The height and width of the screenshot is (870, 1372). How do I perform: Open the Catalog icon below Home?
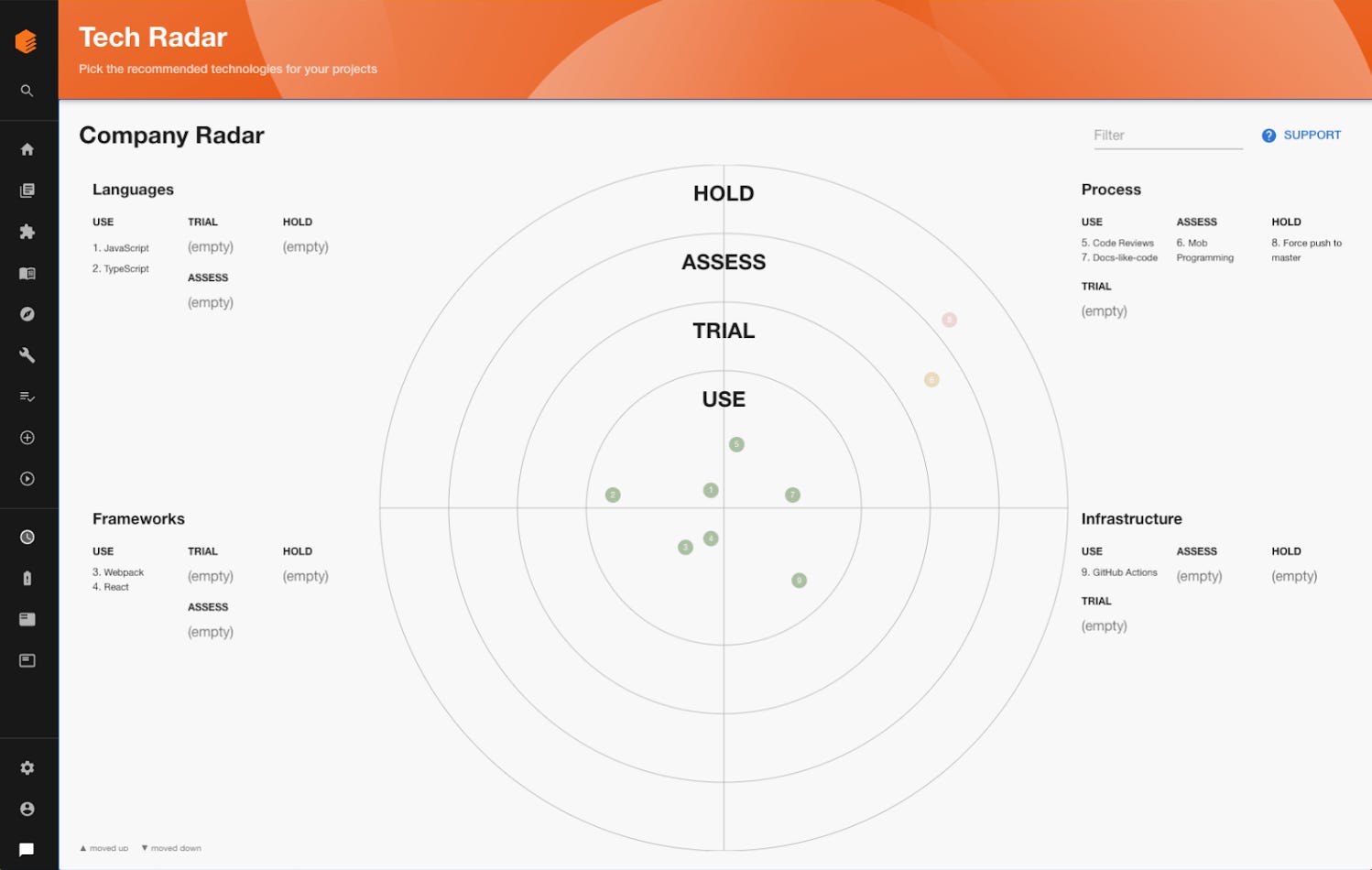pos(27,190)
